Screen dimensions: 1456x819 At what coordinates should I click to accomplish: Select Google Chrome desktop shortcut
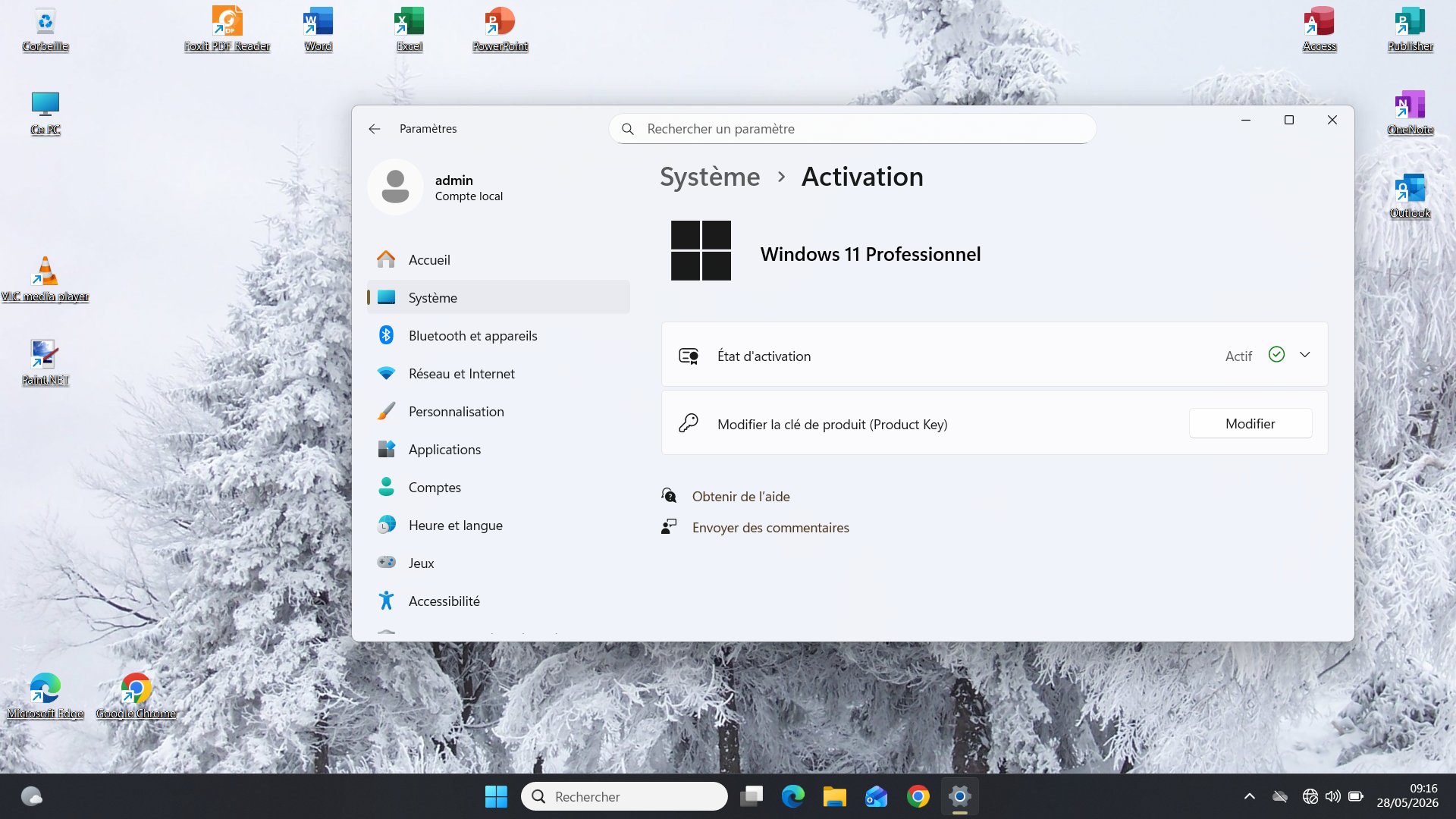coord(136,696)
